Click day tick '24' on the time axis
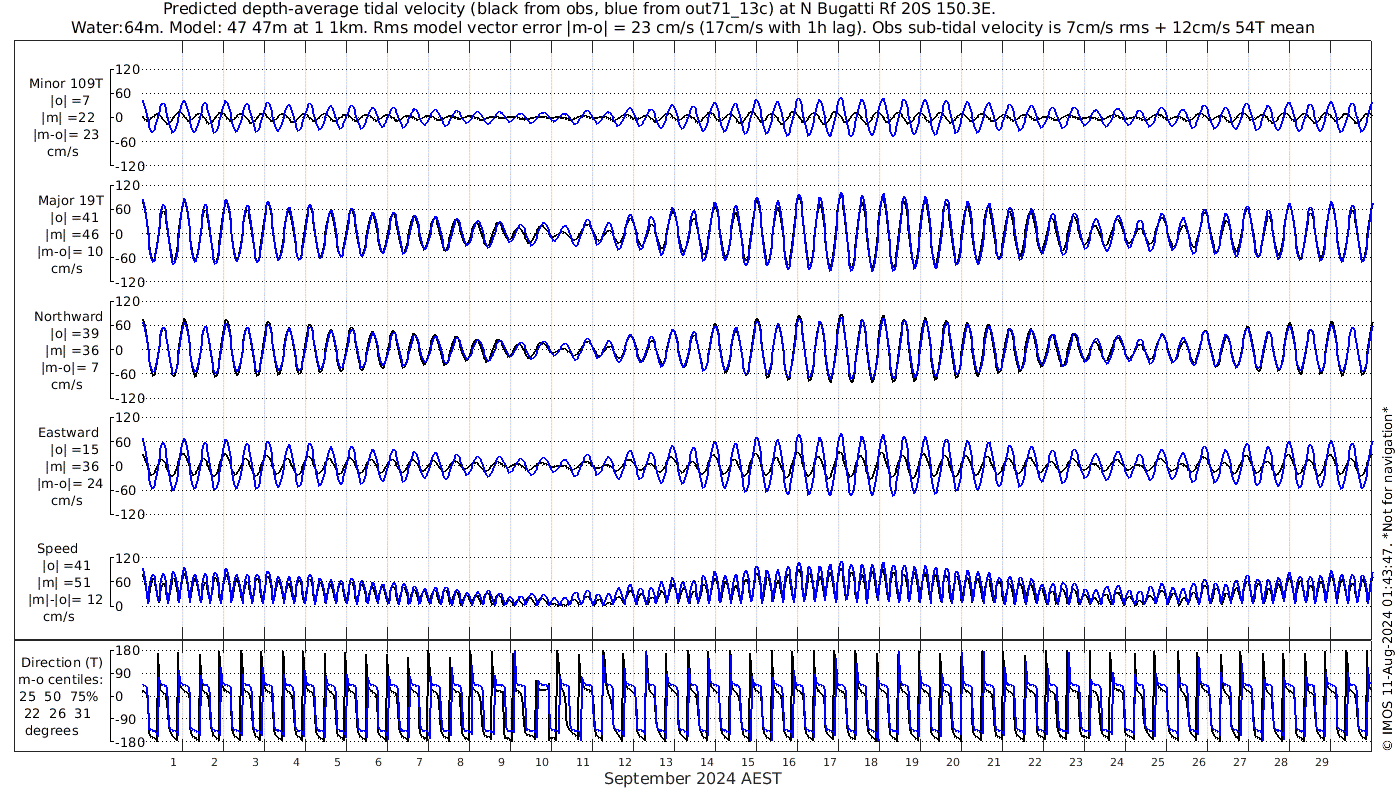 (x=1116, y=762)
